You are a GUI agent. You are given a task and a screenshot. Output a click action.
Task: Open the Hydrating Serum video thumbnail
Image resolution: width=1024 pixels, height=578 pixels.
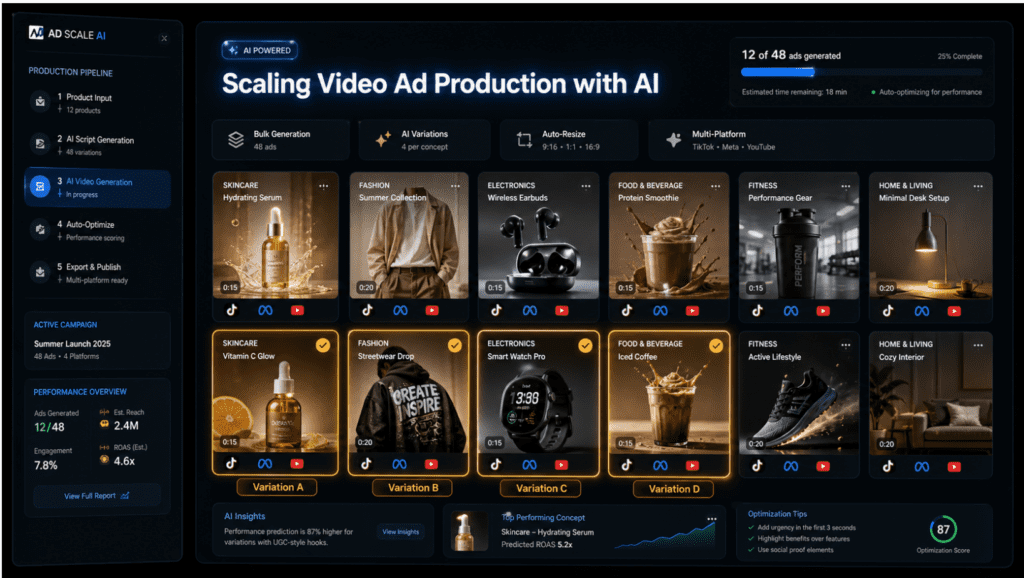pos(275,235)
